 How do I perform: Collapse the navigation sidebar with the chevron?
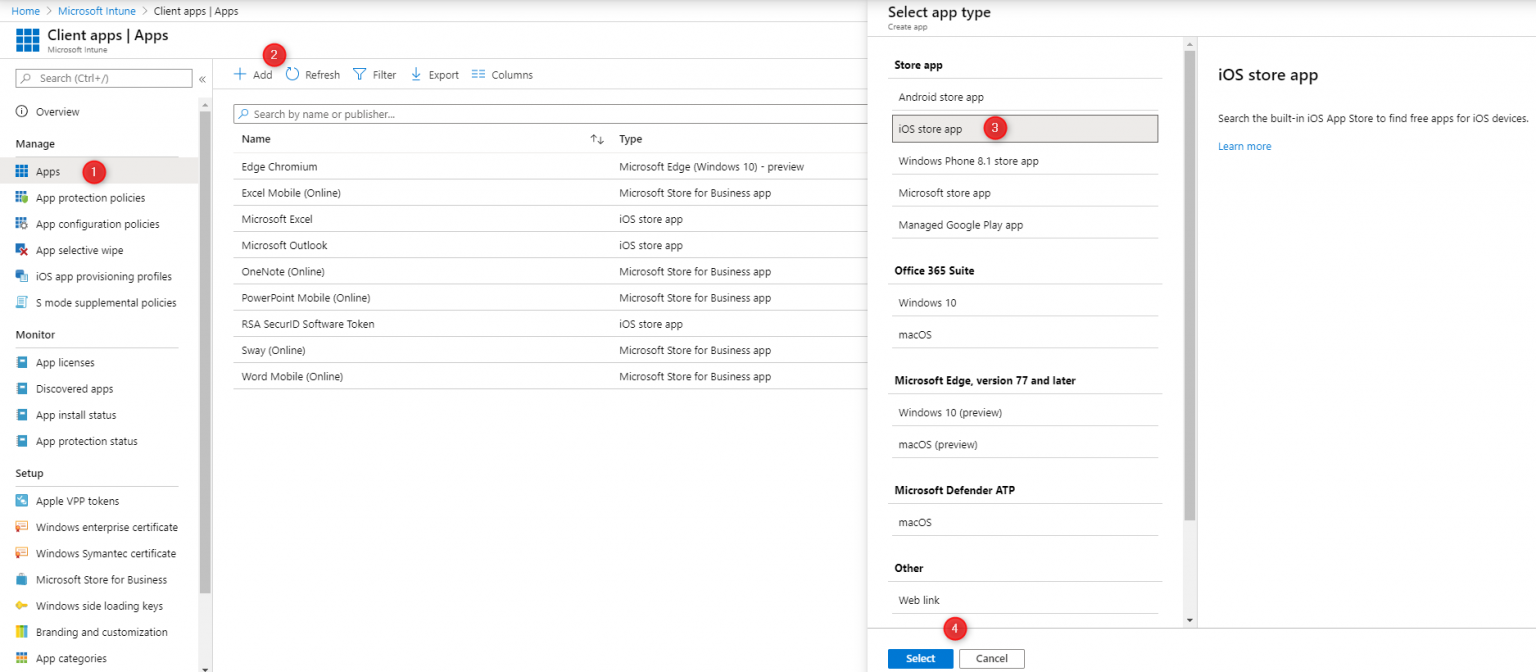click(x=202, y=79)
